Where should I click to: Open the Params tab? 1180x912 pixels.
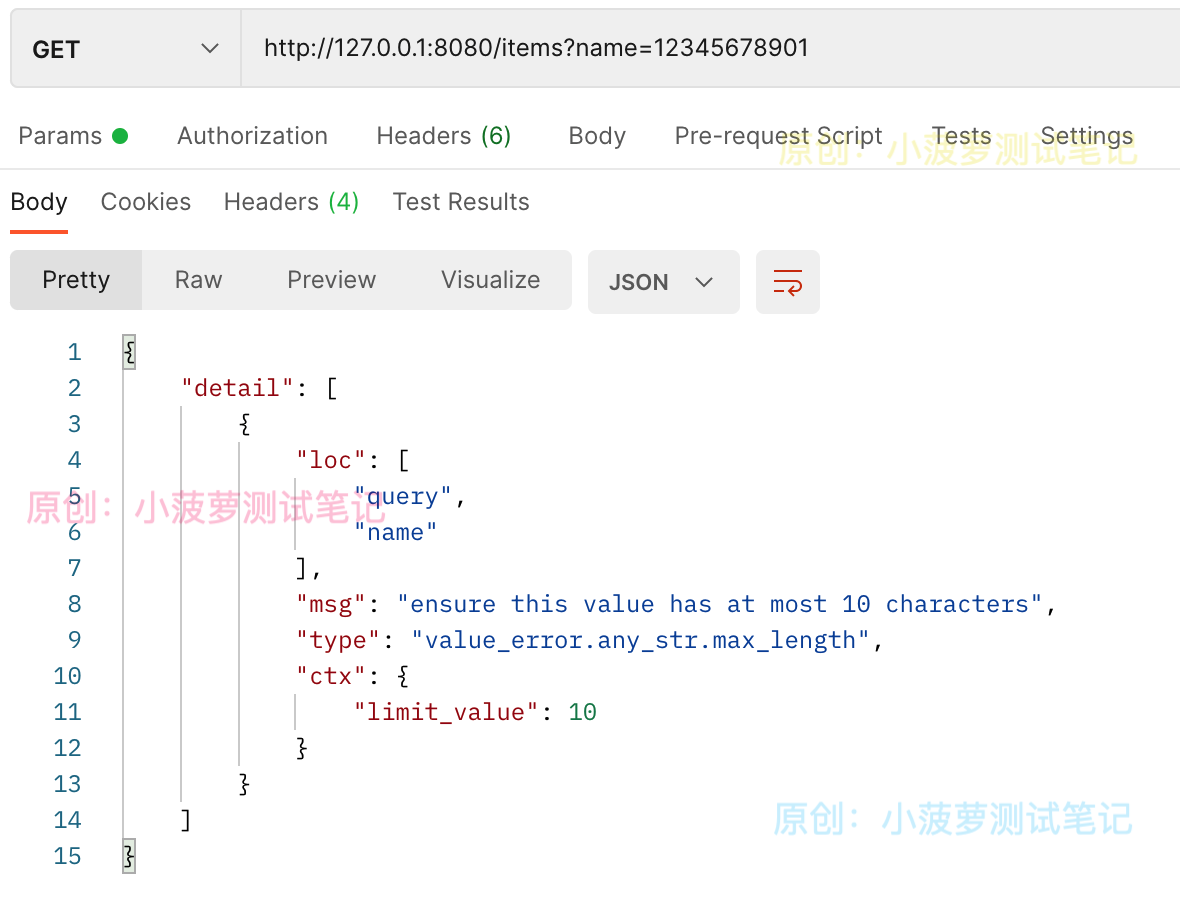click(x=73, y=136)
